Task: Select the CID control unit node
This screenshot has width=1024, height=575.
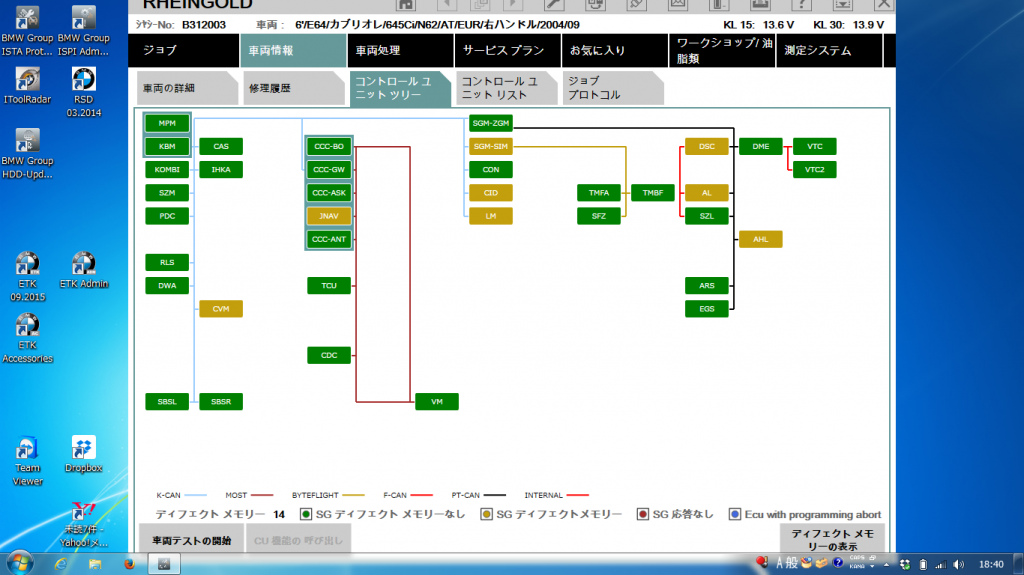Action: point(490,193)
